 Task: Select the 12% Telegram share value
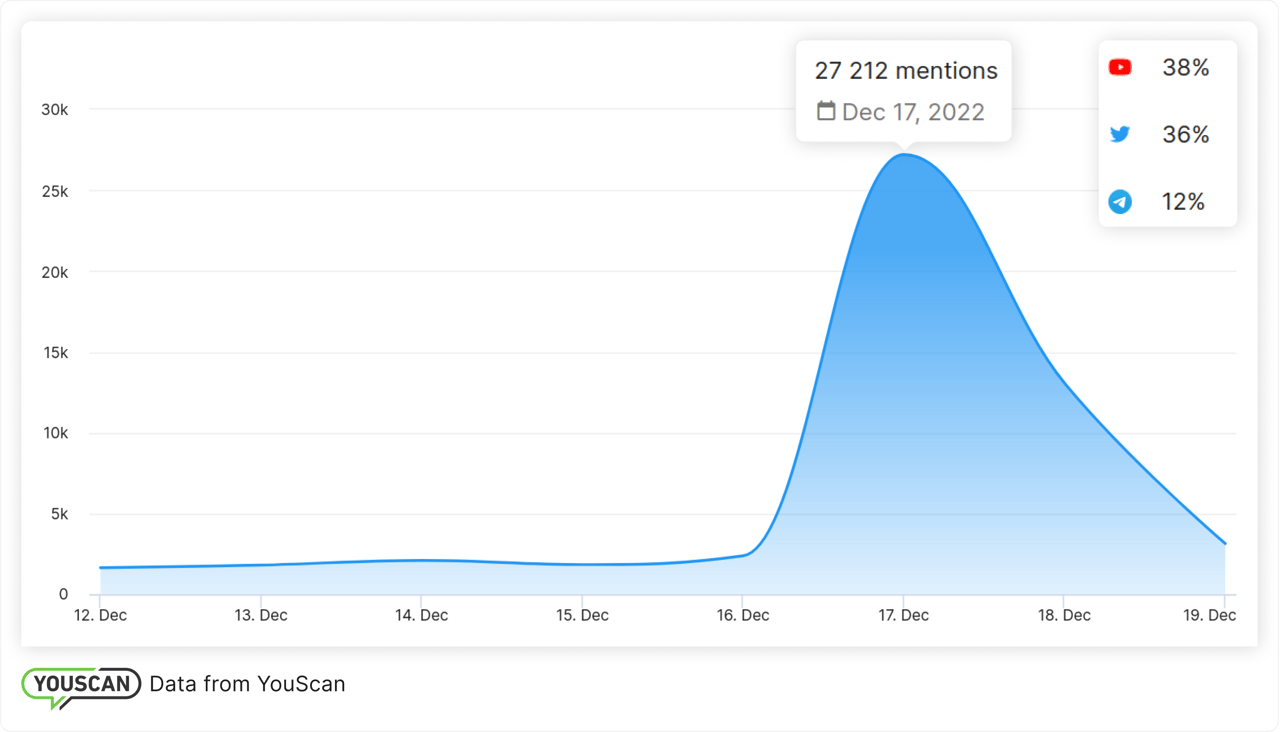click(x=1183, y=202)
